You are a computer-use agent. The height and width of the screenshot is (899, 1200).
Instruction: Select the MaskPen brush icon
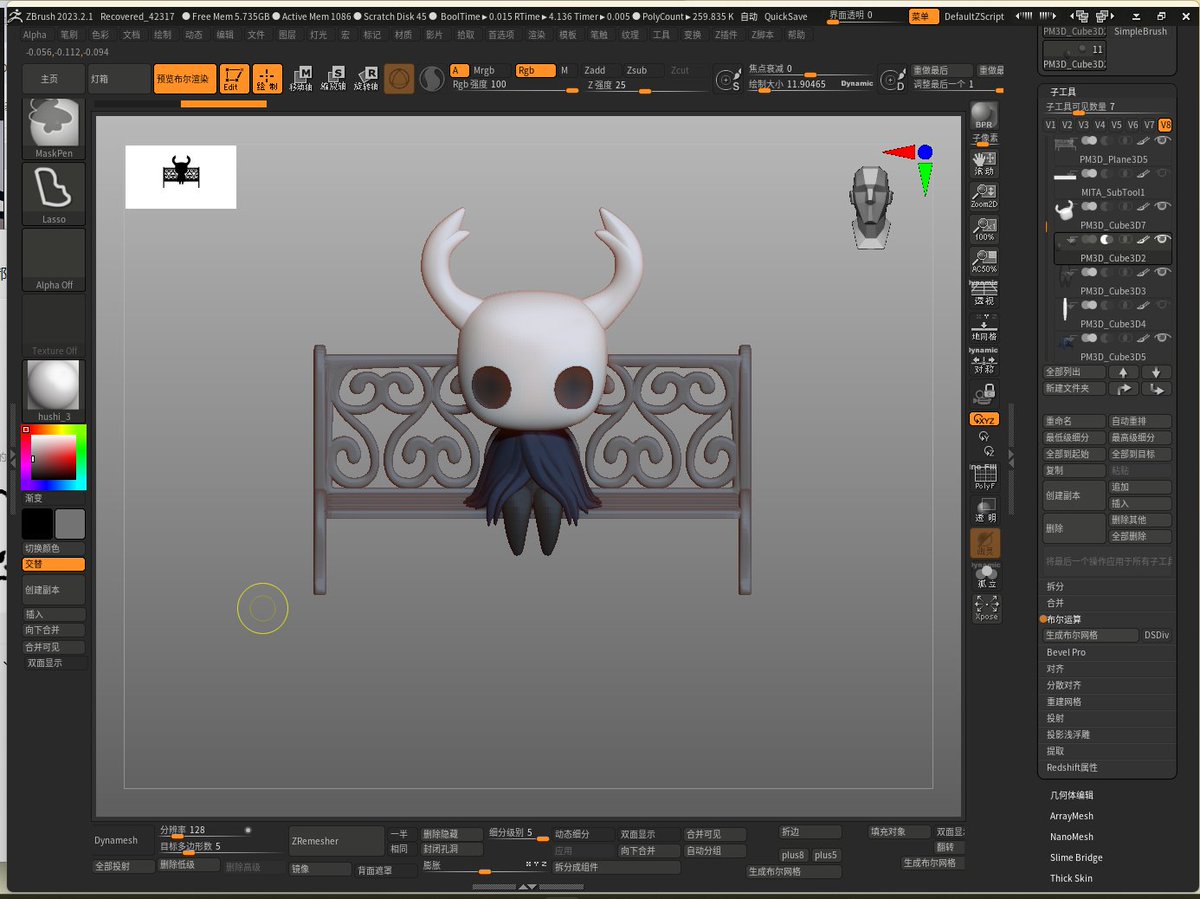coord(54,128)
